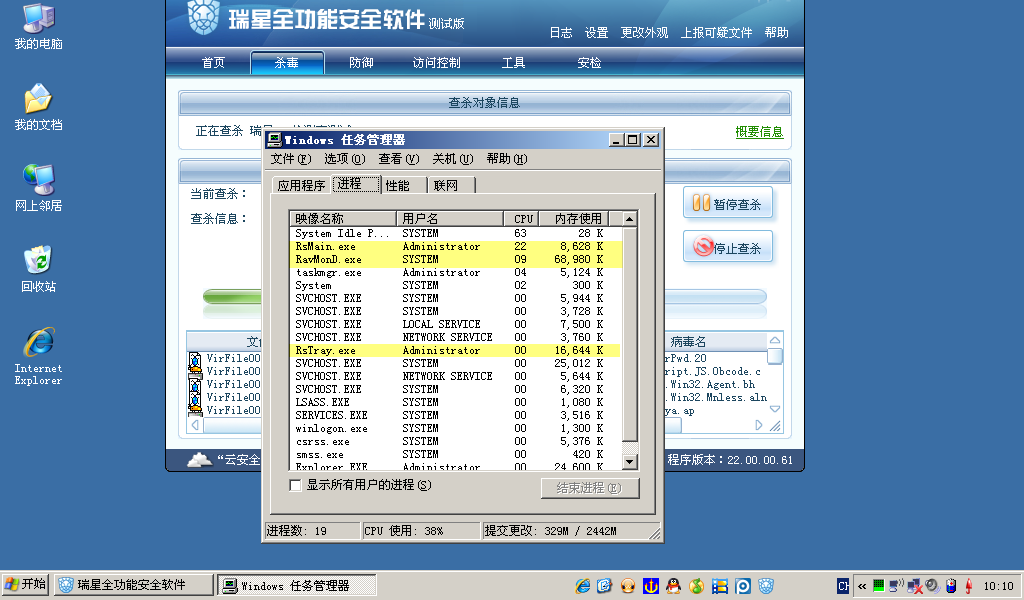Click the Rising lion shield quick launch icon

pos(766,586)
